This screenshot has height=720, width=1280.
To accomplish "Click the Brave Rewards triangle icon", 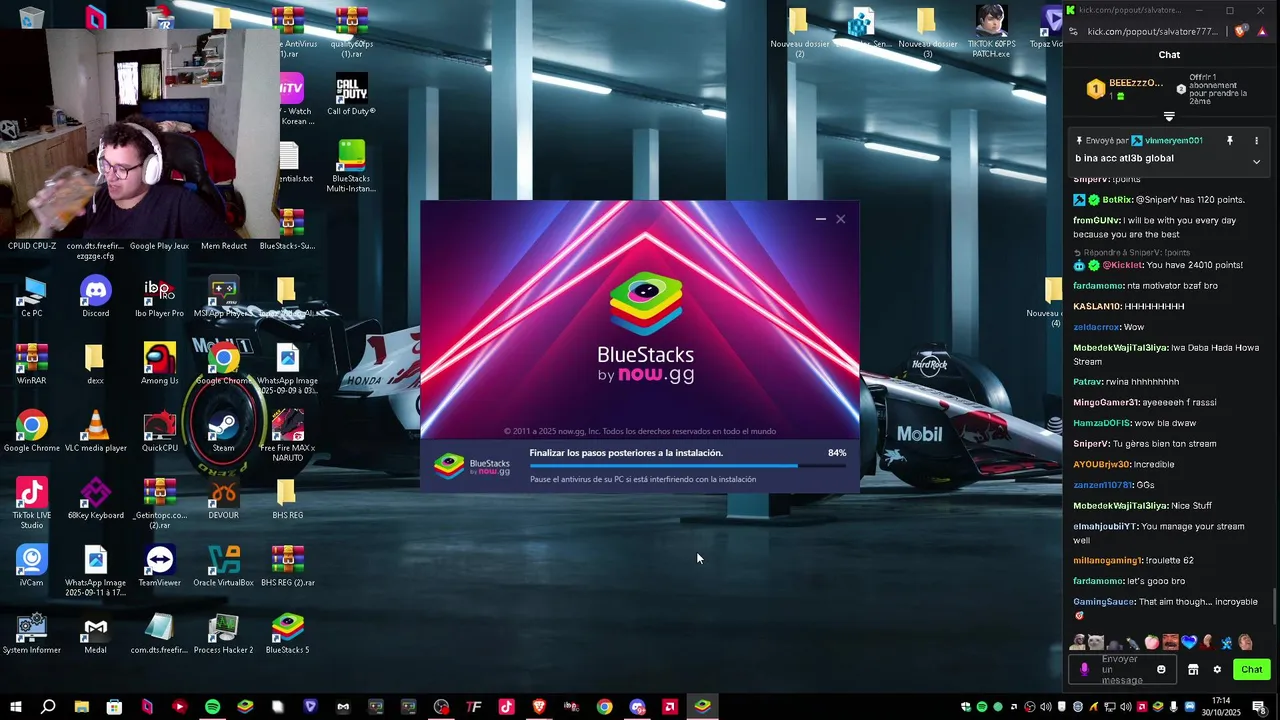I will (x=1262, y=31).
